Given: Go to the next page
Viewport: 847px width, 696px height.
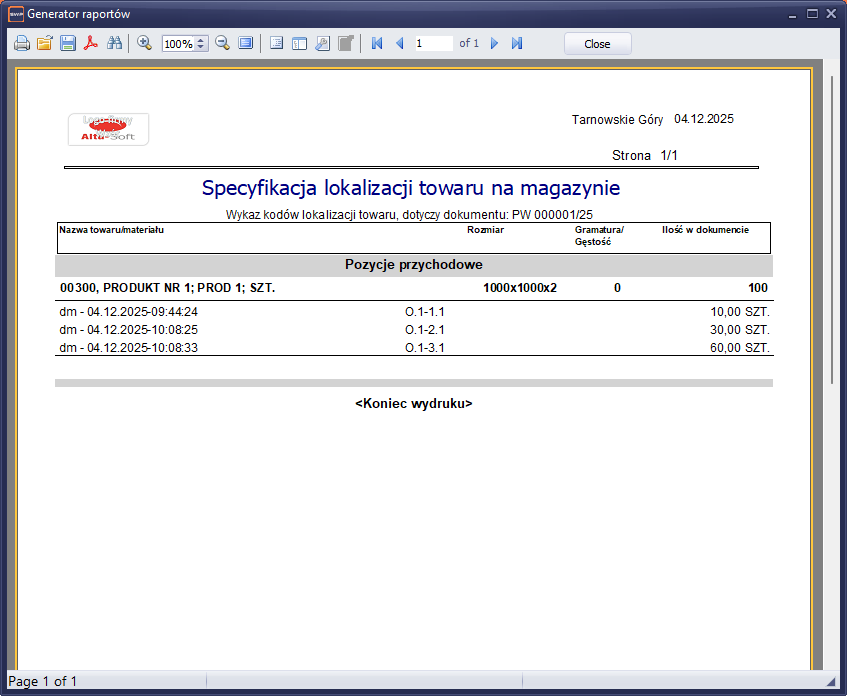Looking at the screenshot, I should 494,44.
